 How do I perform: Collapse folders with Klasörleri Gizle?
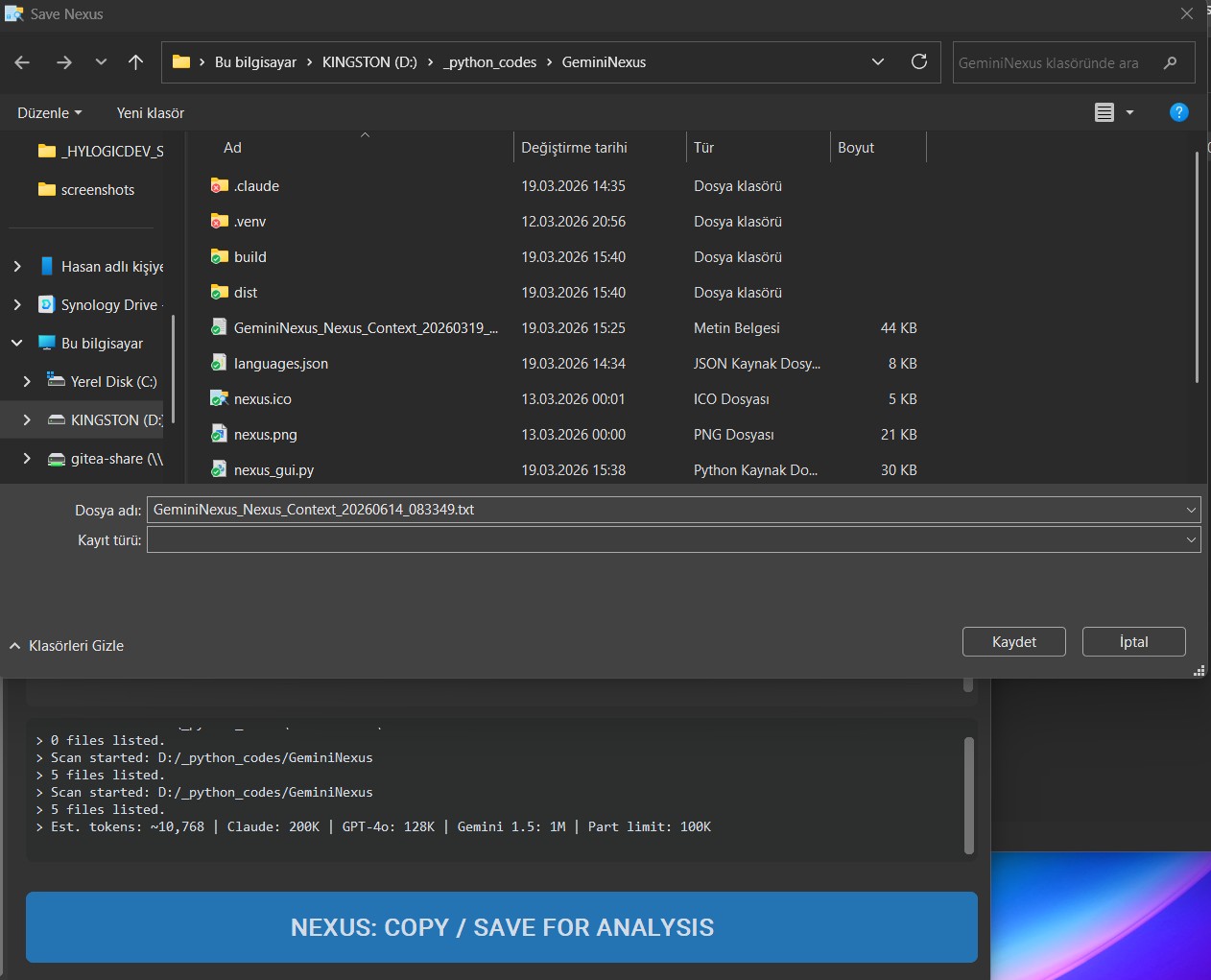coord(67,646)
